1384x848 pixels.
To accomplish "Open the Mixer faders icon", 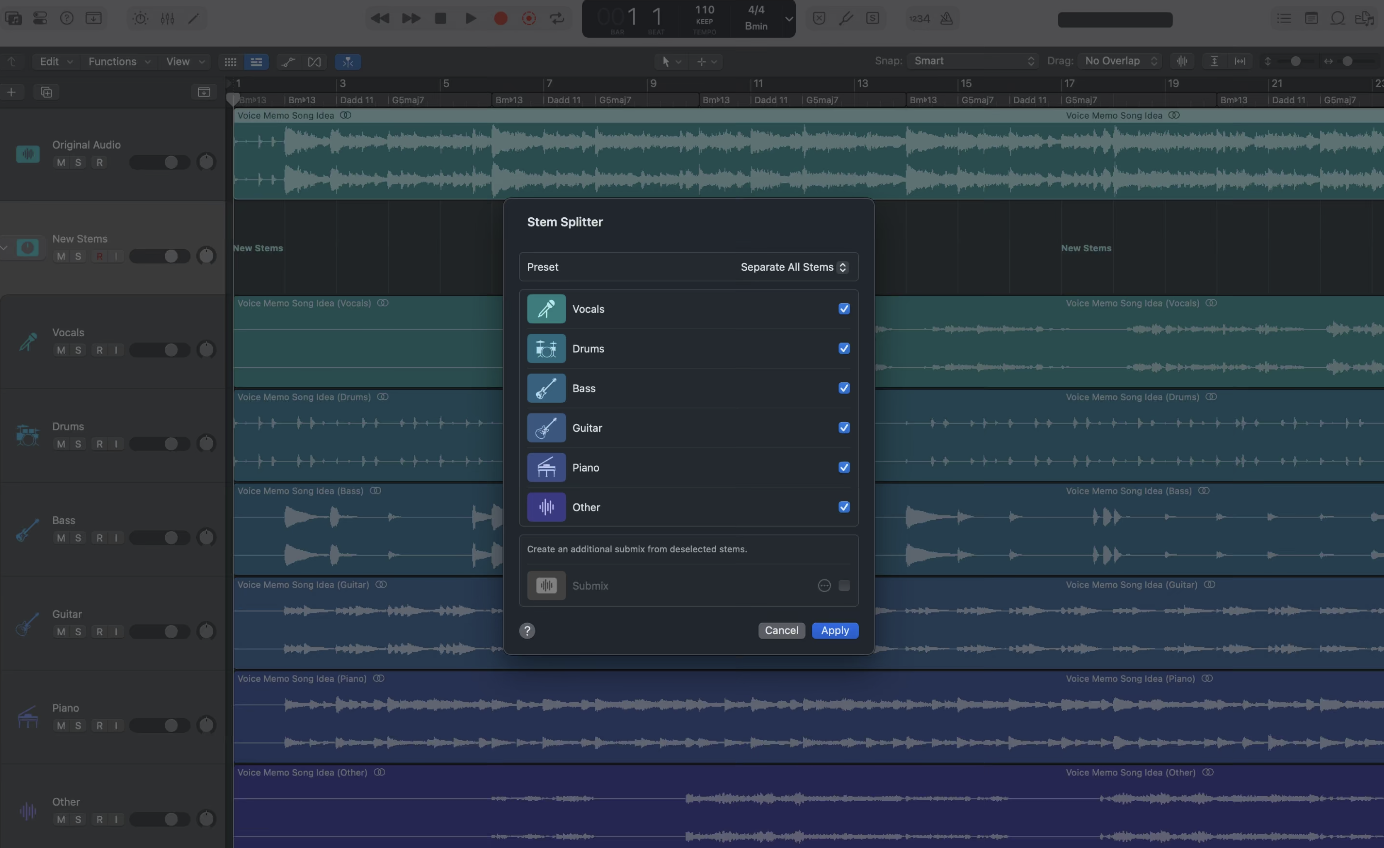I will pyautogui.click(x=166, y=18).
